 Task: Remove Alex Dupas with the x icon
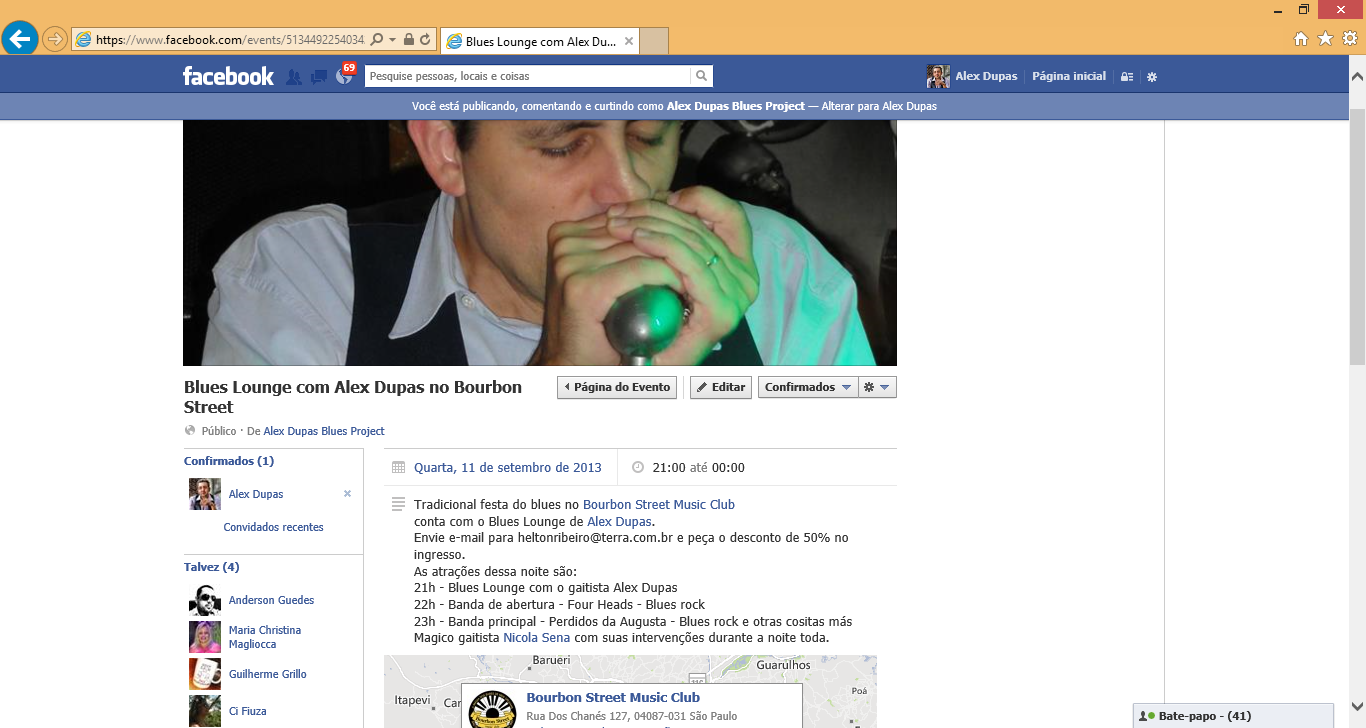coord(348,494)
